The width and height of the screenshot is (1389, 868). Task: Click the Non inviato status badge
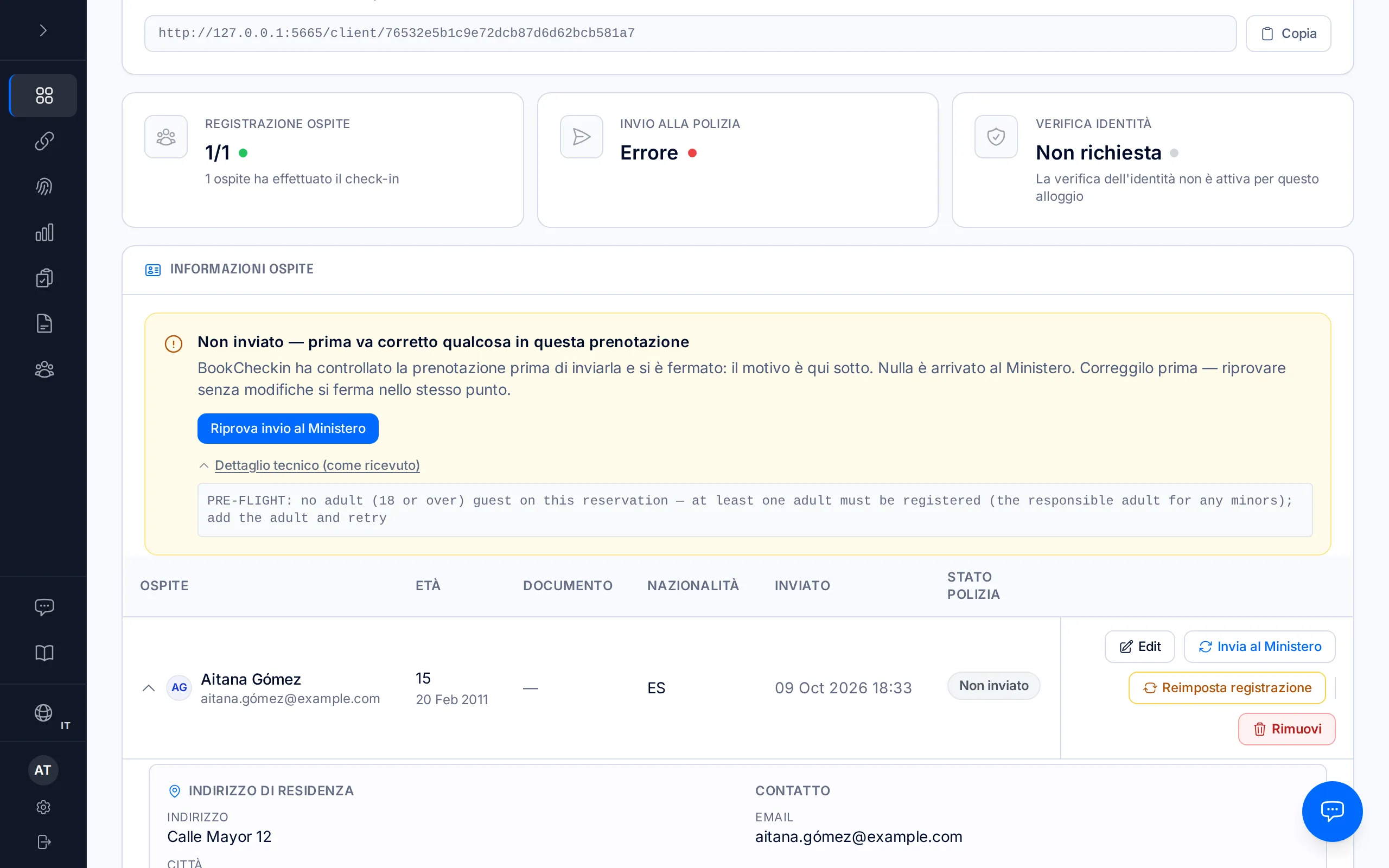(x=993, y=686)
